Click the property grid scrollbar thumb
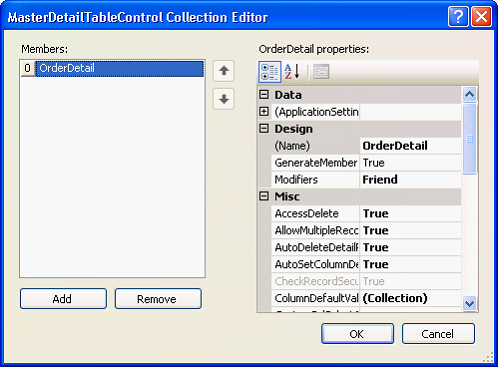Viewport: 499px width, 368px height. coord(469,139)
